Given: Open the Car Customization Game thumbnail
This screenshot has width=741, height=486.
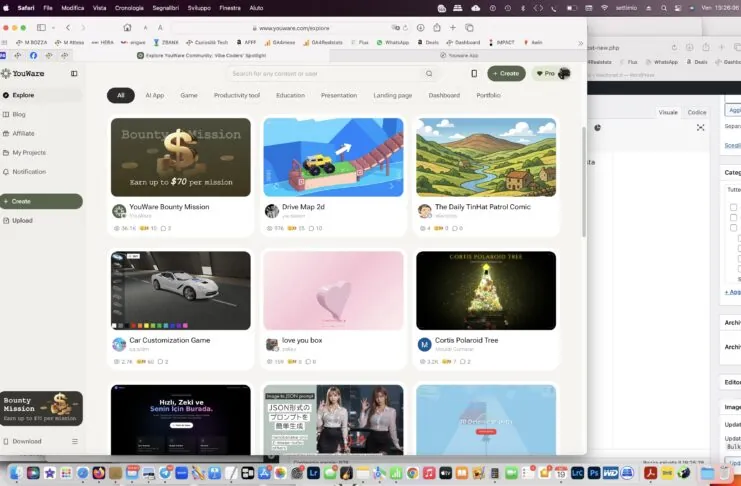Looking at the screenshot, I should [181, 291].
